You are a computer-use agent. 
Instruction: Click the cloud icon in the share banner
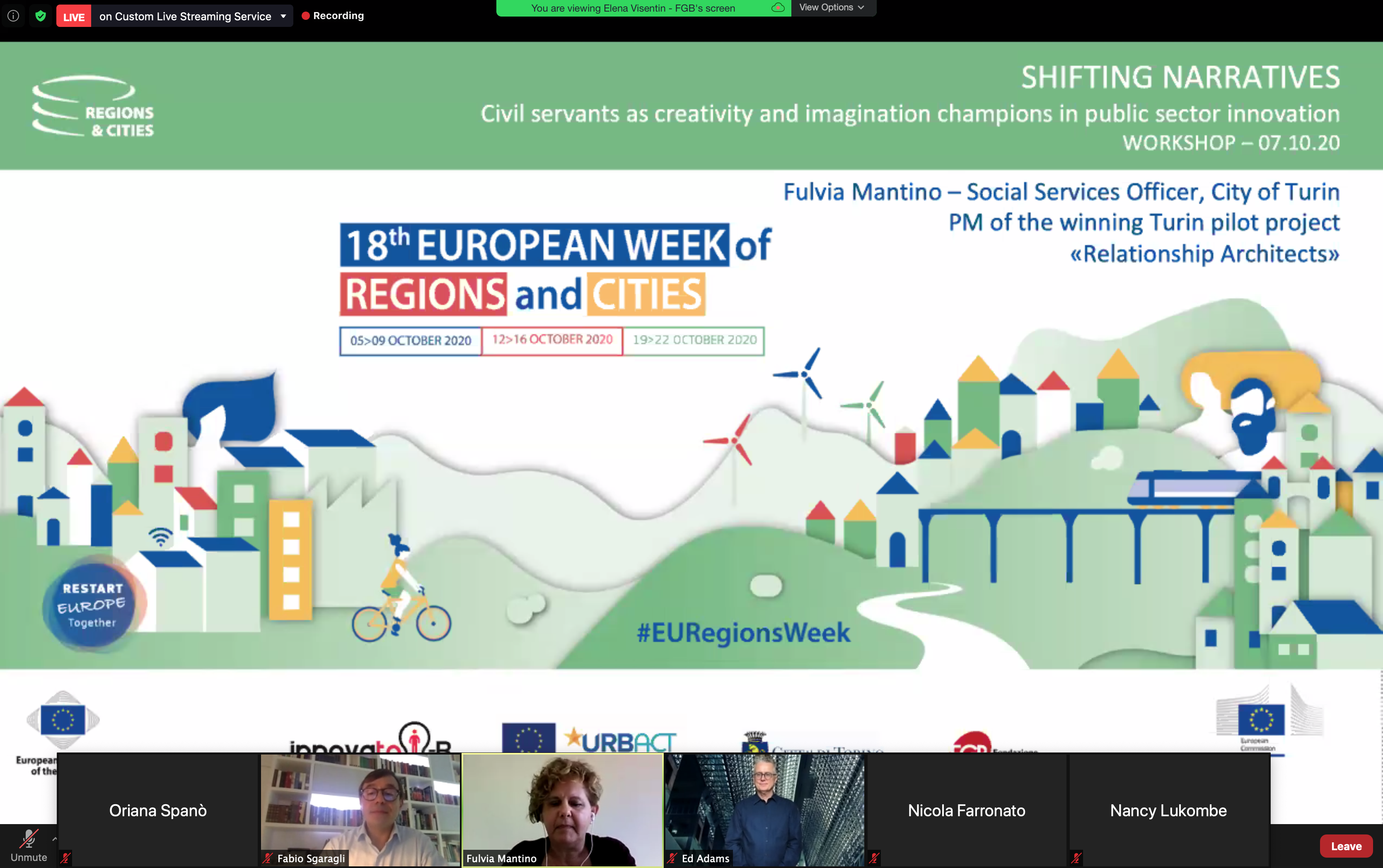tap(778, 8)
